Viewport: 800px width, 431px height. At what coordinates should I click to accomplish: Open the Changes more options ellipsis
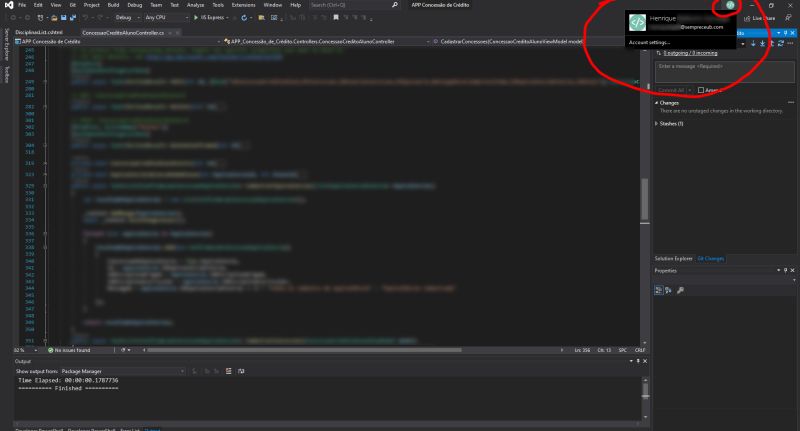[x=791, y=103]
